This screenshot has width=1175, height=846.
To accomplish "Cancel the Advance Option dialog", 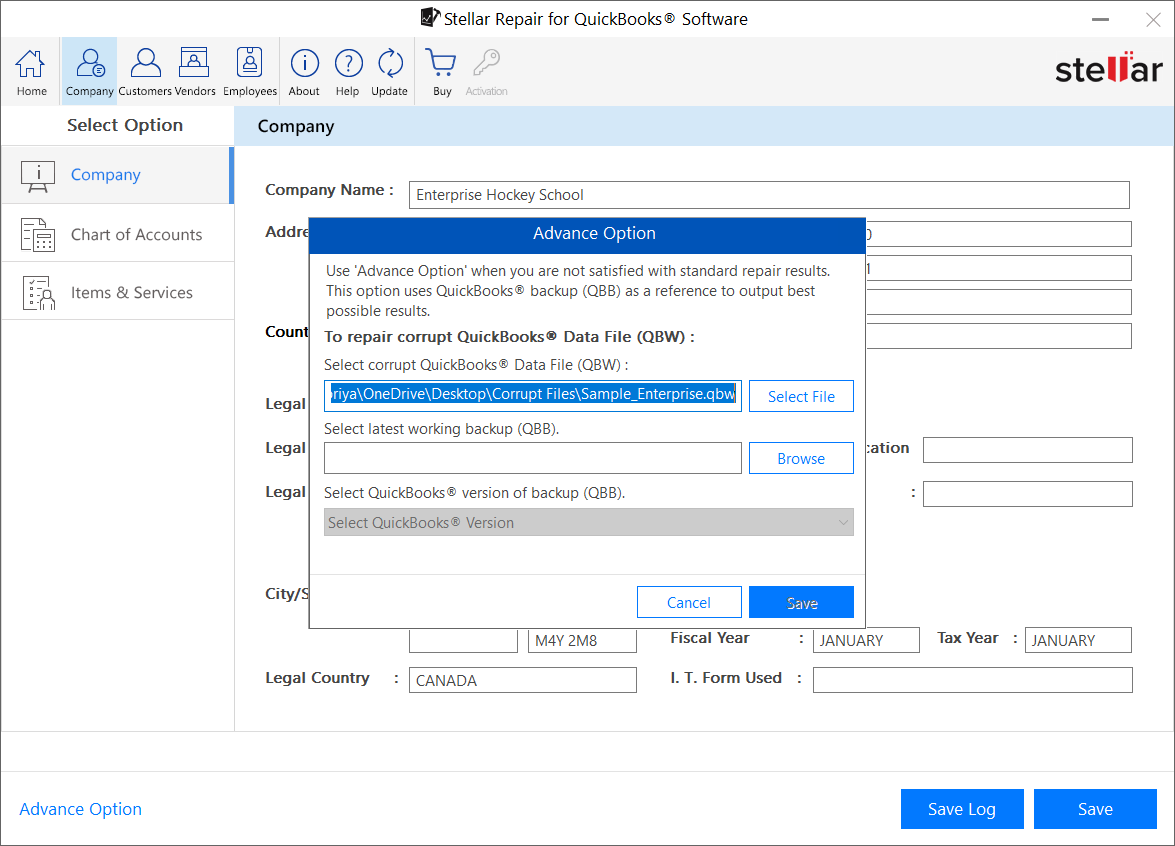I will click(689, 602).
